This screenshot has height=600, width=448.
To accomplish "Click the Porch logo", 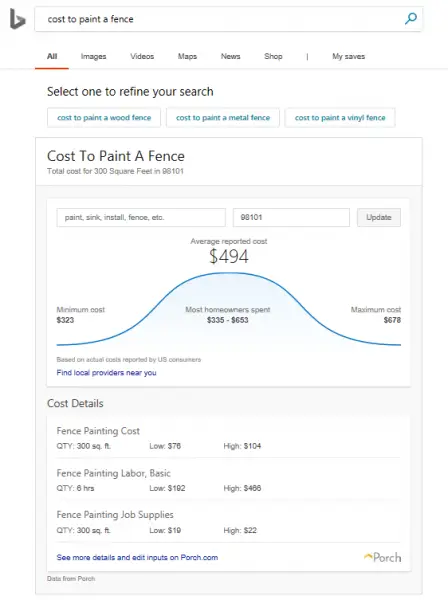I will click(383, 557).
